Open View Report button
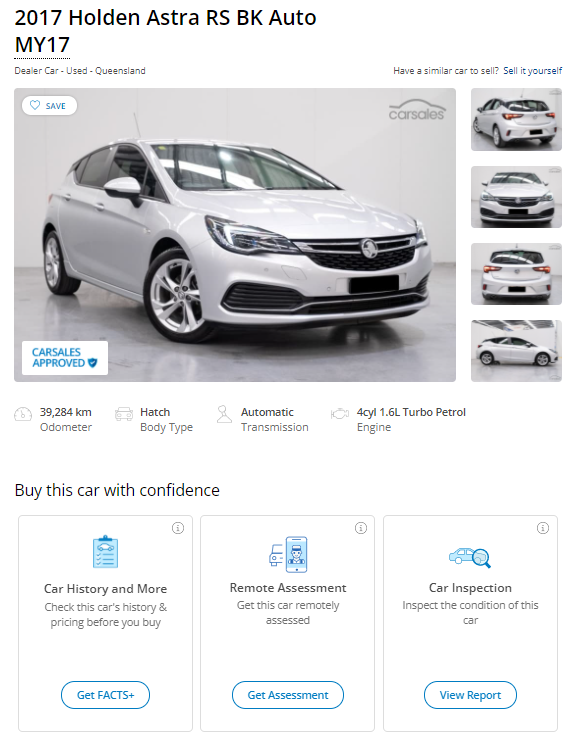Screen dimensions: 582x747 click(470, 695)
